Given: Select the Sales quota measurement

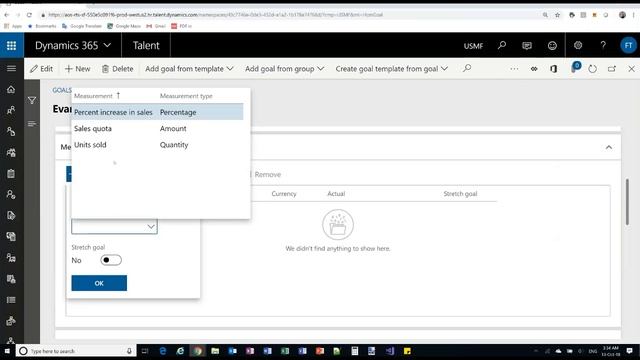Looking at the screenshot, I should click(x=93, y=129).
